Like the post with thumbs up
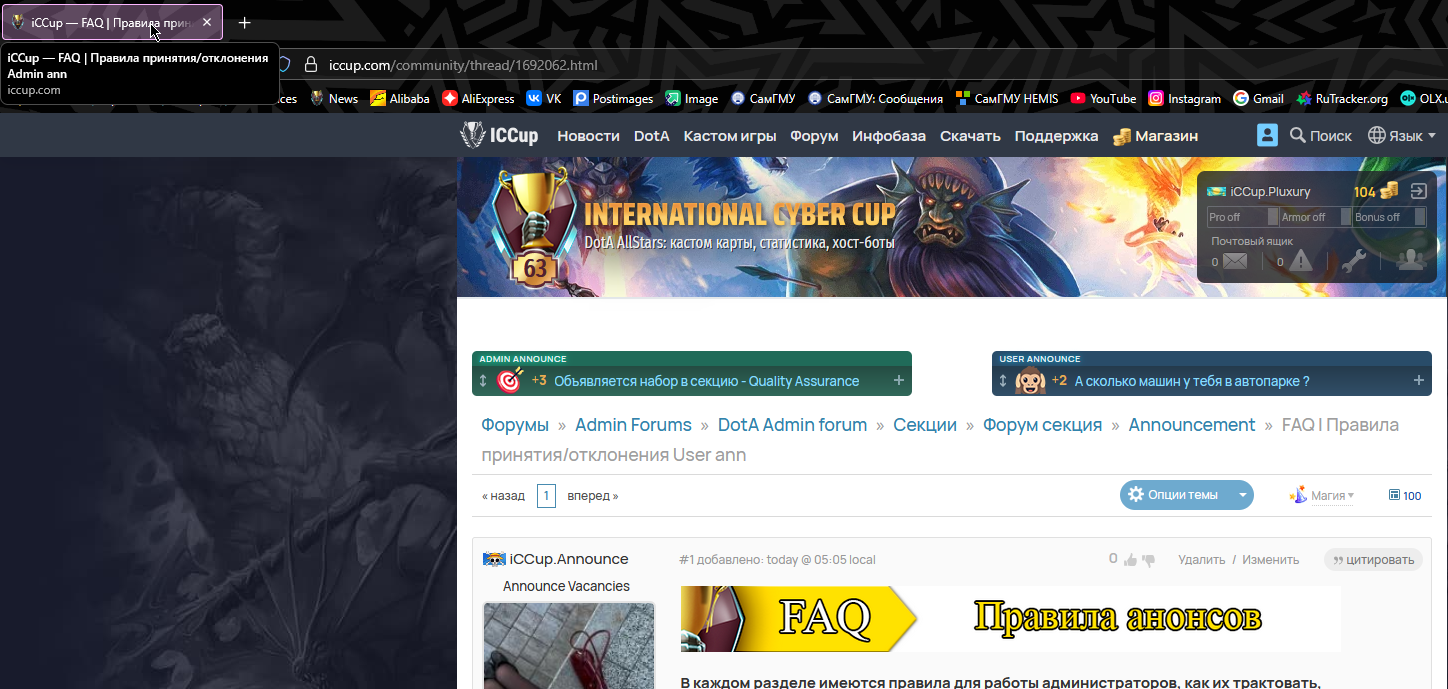 point(1130,560)
